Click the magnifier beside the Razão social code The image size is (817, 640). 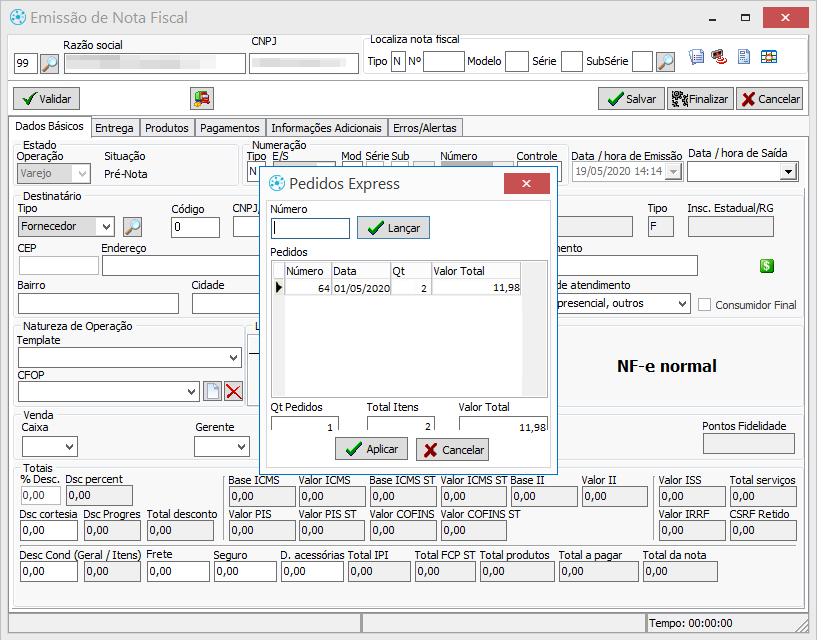tap(50, 64)
